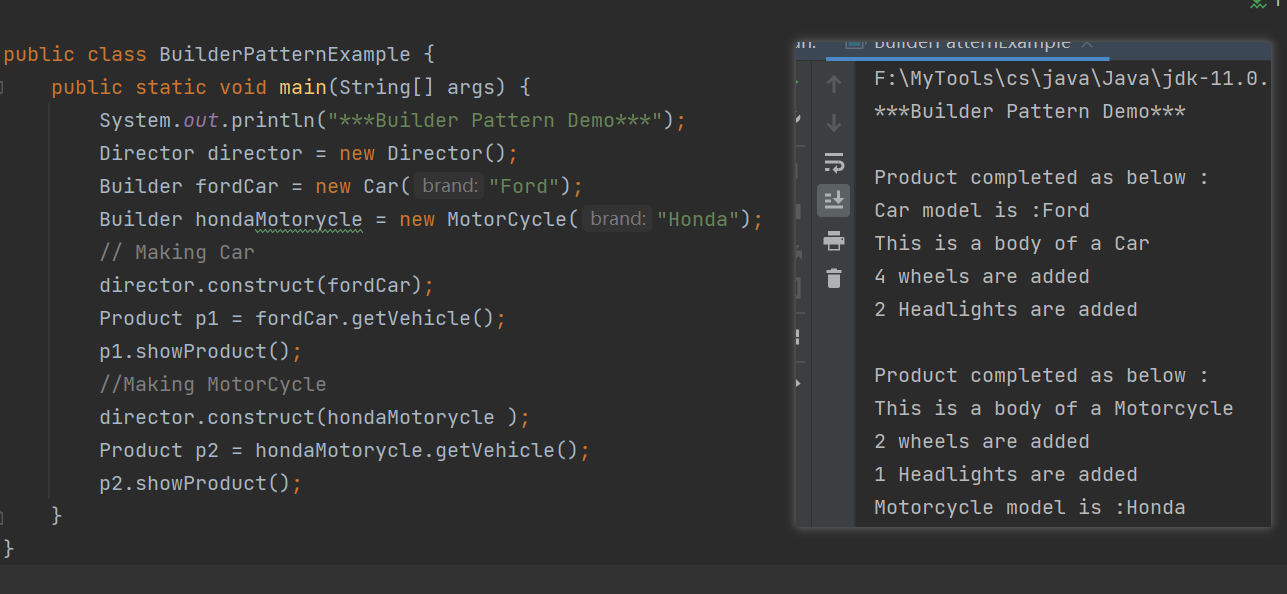Click console line 'Car model is :Ford'

(982, 210)
